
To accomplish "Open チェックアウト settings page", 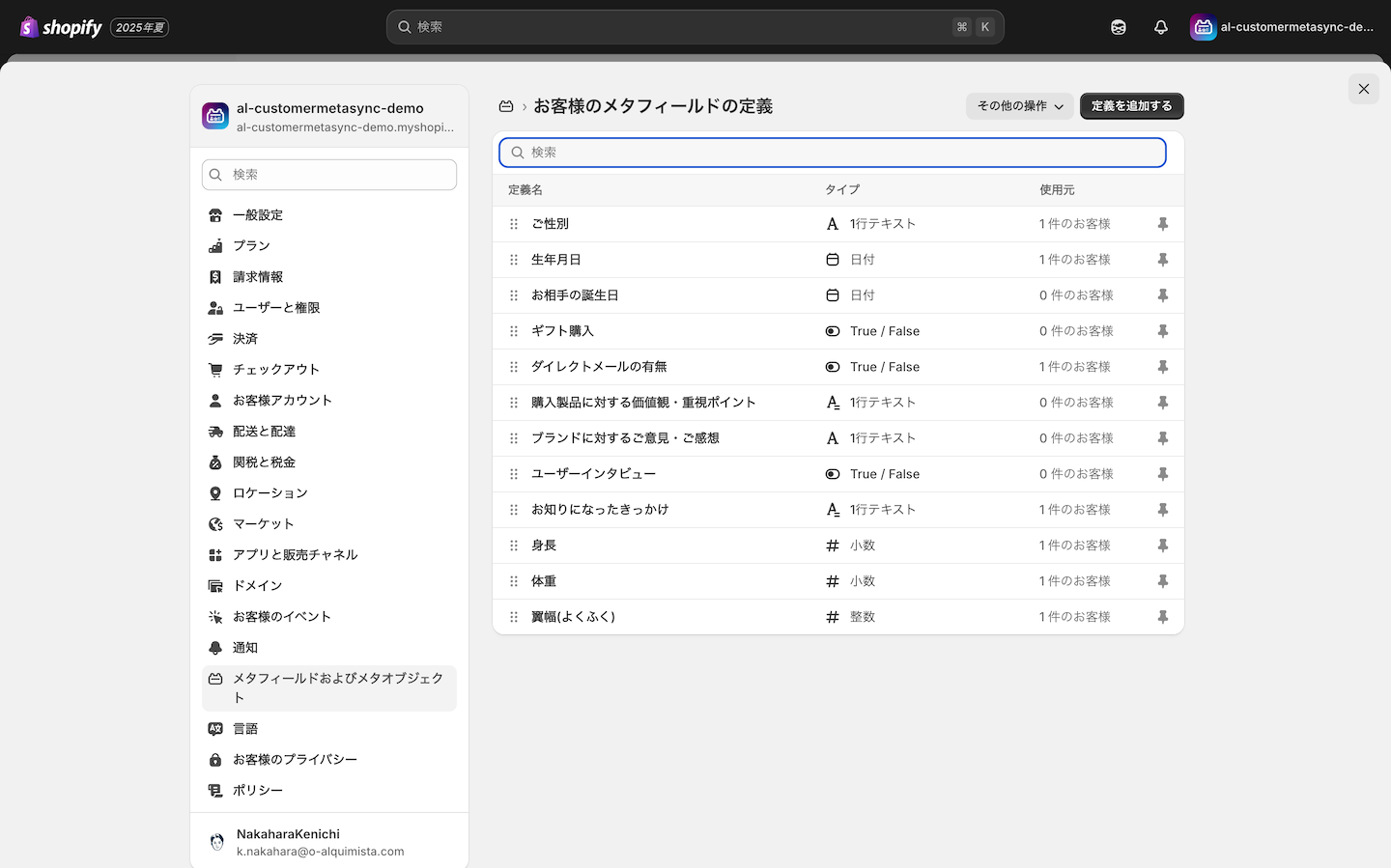I will coord(329,370).
